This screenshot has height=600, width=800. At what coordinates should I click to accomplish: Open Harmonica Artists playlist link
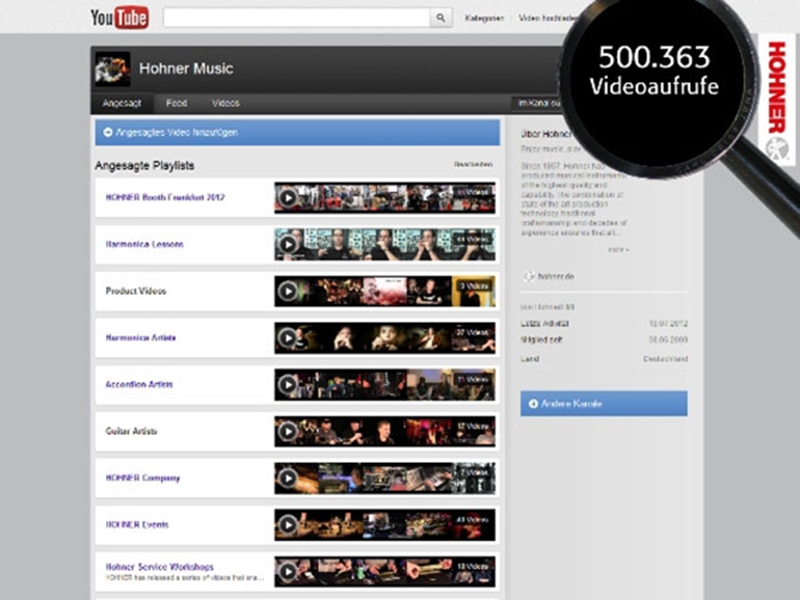pos(140,338)
